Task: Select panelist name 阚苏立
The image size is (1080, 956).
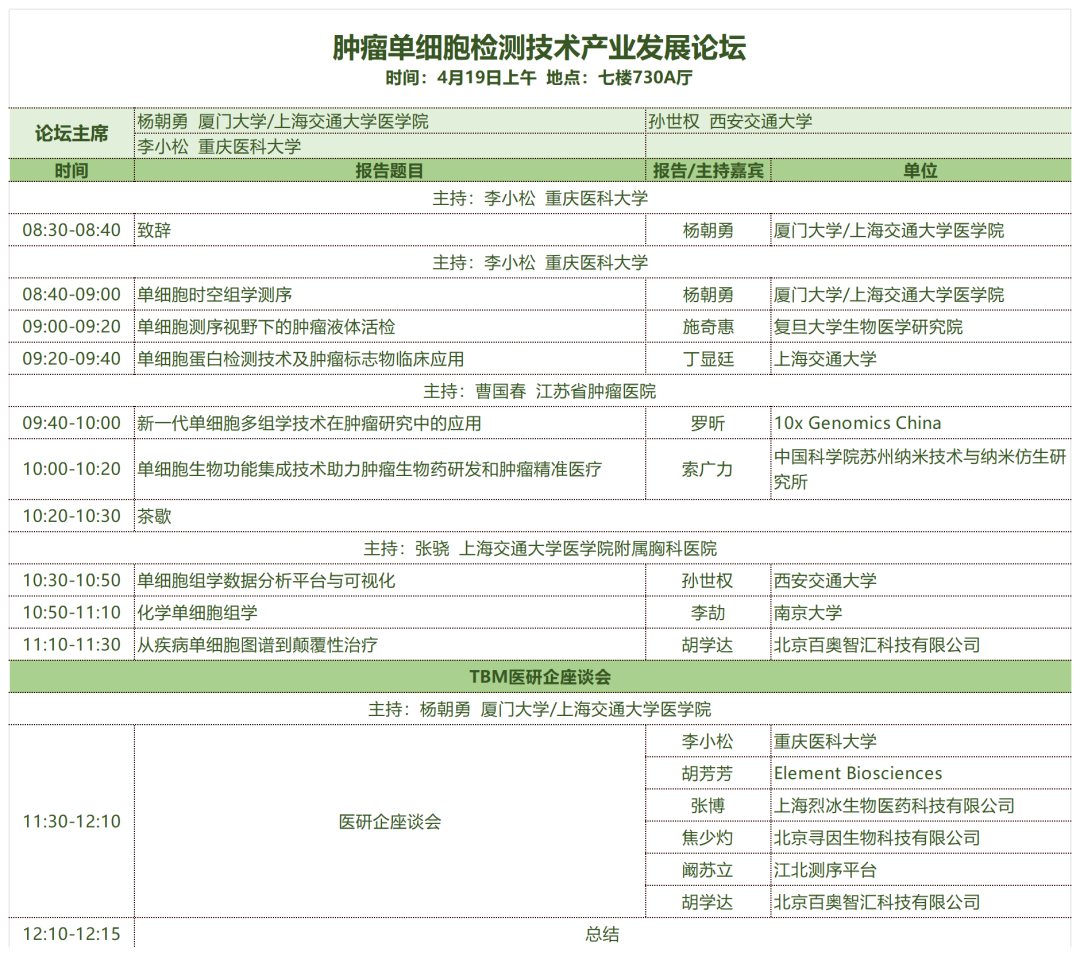Action: click(x=708, y=871)
